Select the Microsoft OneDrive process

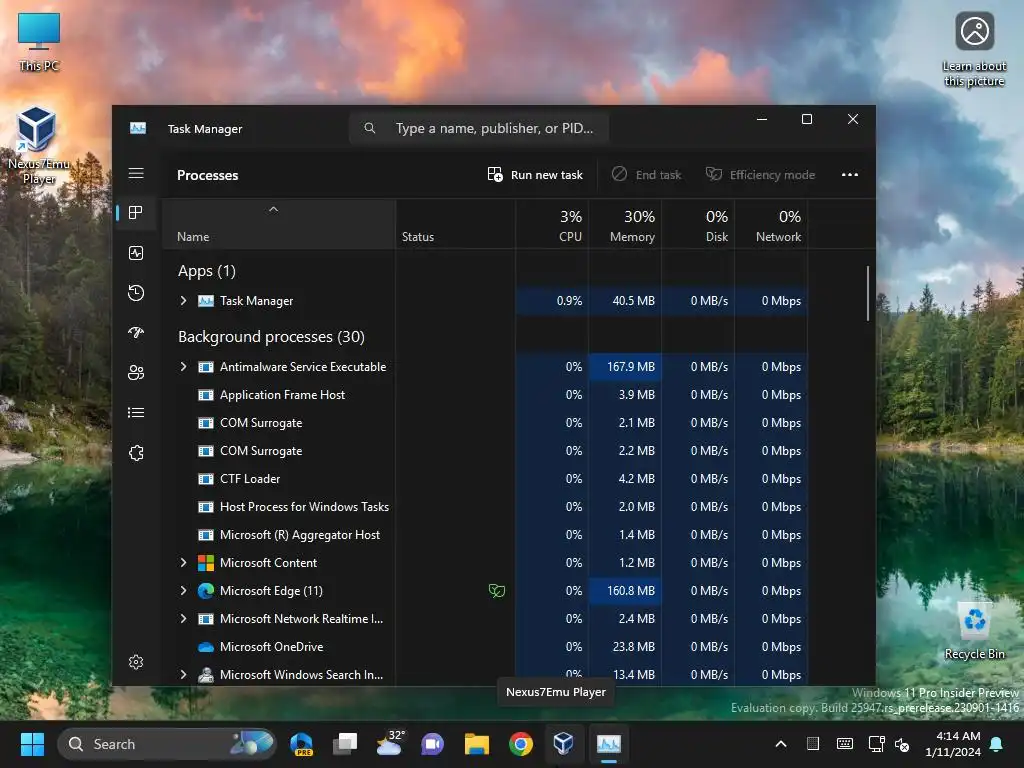(485, 647)
